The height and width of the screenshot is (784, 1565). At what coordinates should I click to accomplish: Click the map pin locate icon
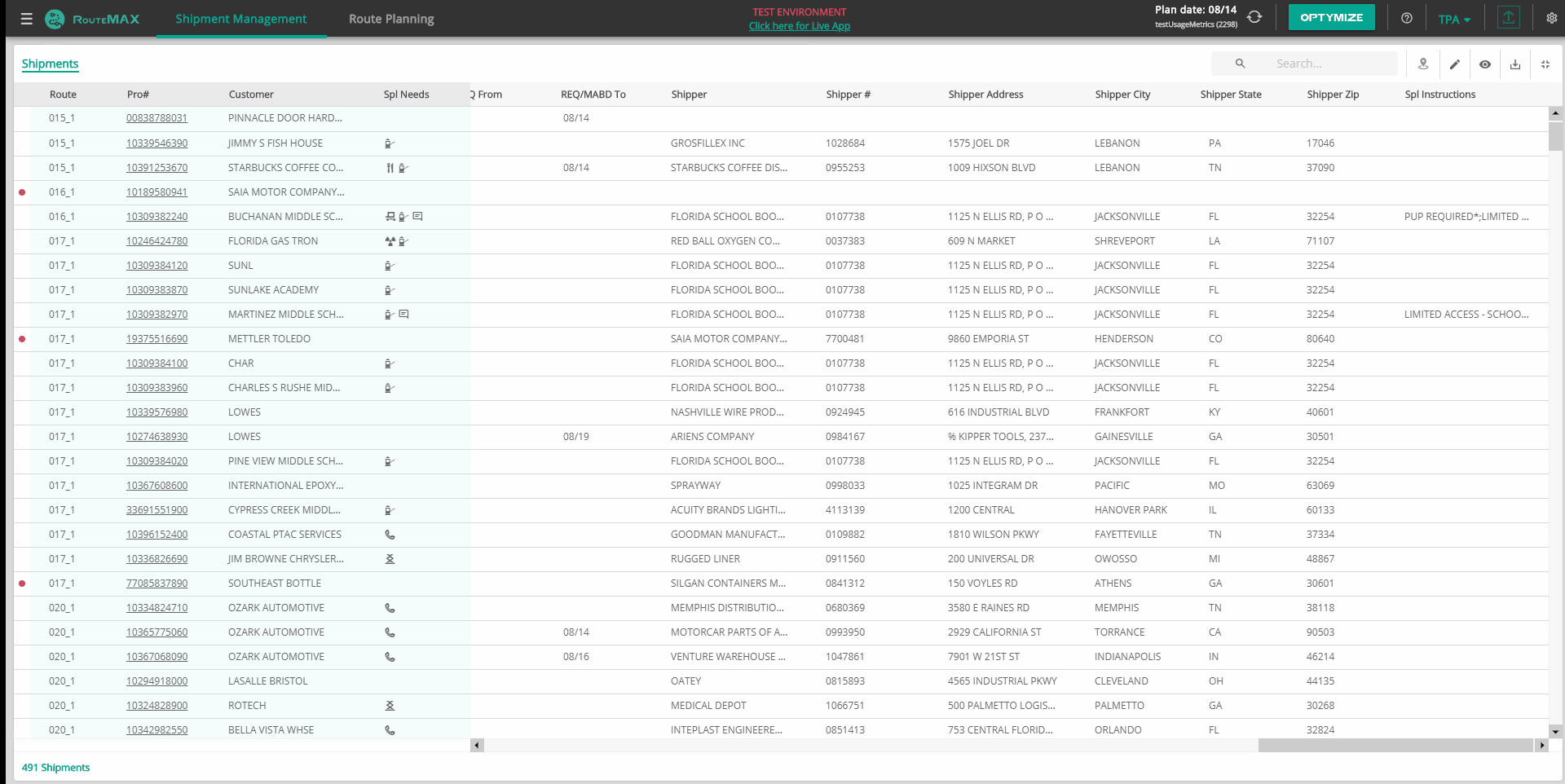coord(1423,64)
